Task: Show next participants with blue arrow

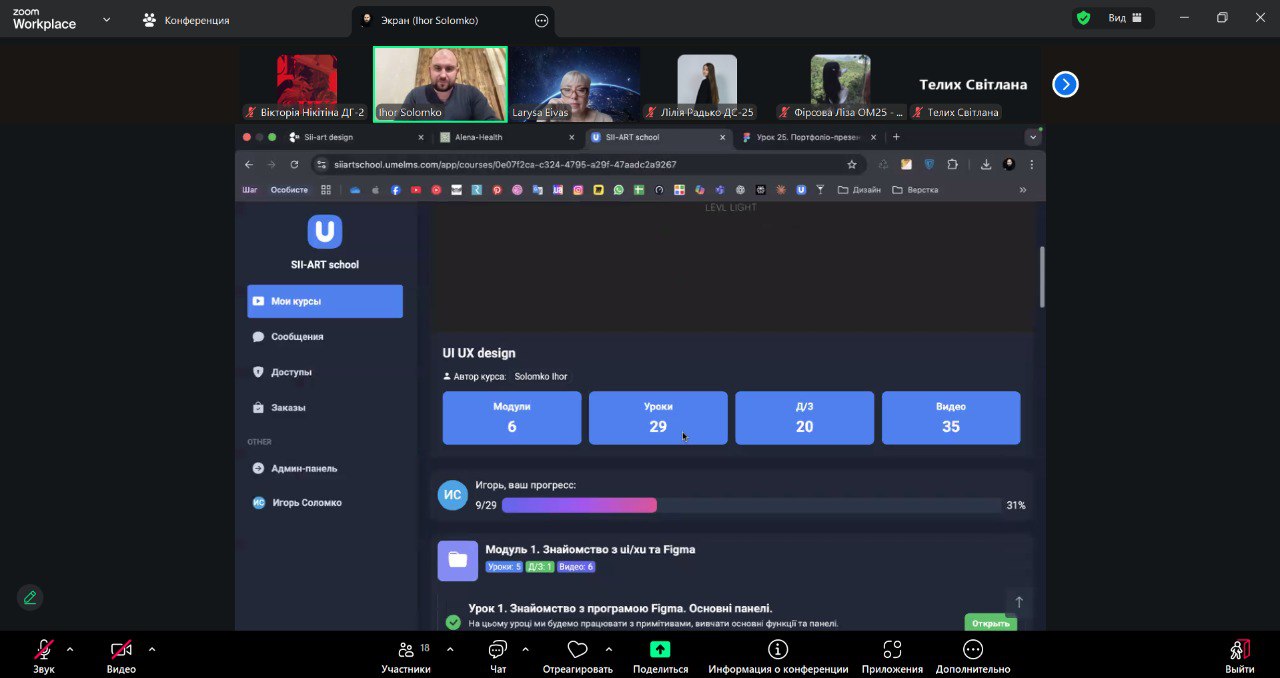Action: tap(1065, 85)
